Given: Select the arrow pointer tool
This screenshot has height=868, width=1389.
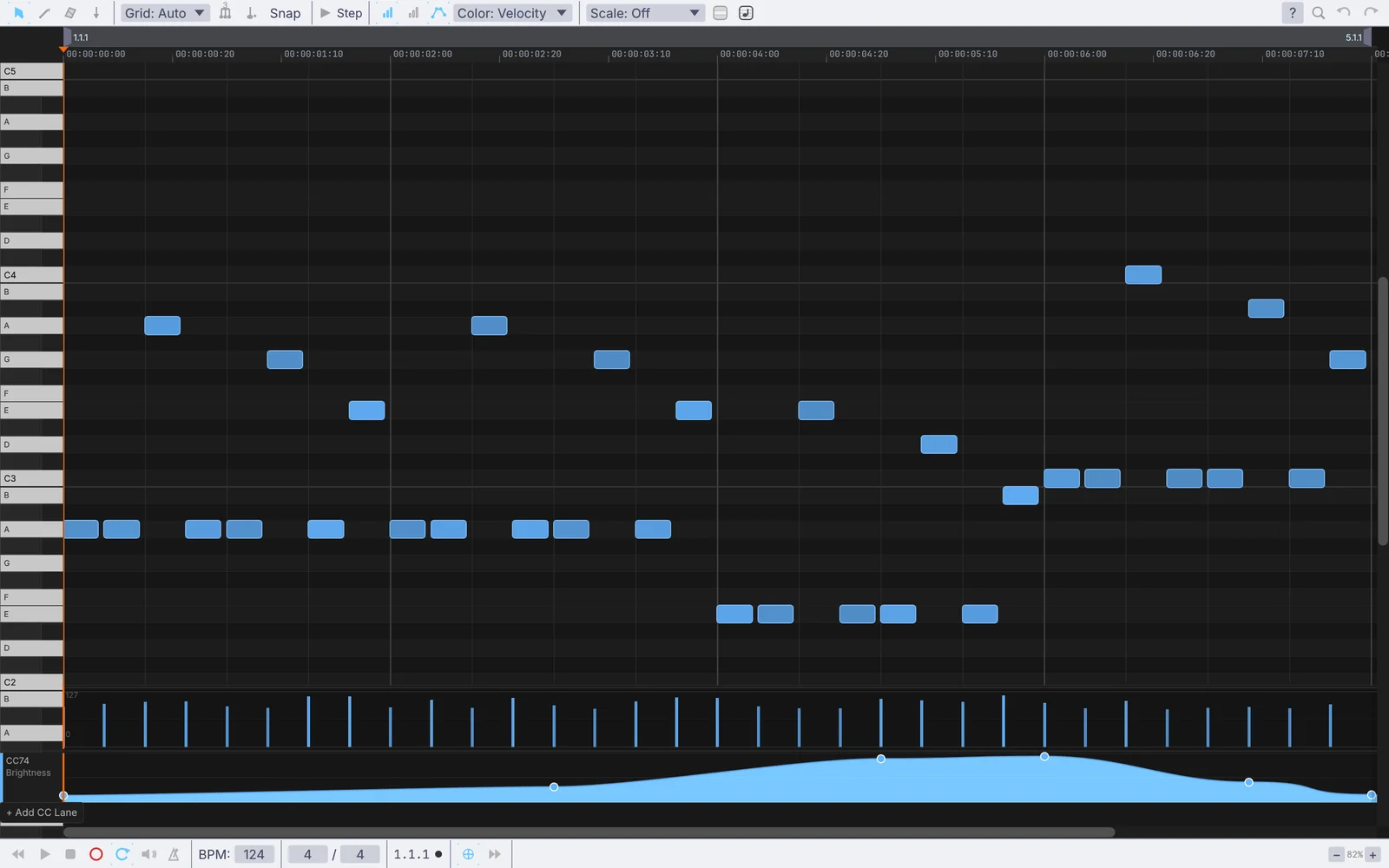Looking at the screenshot, I should coord(18,13).
